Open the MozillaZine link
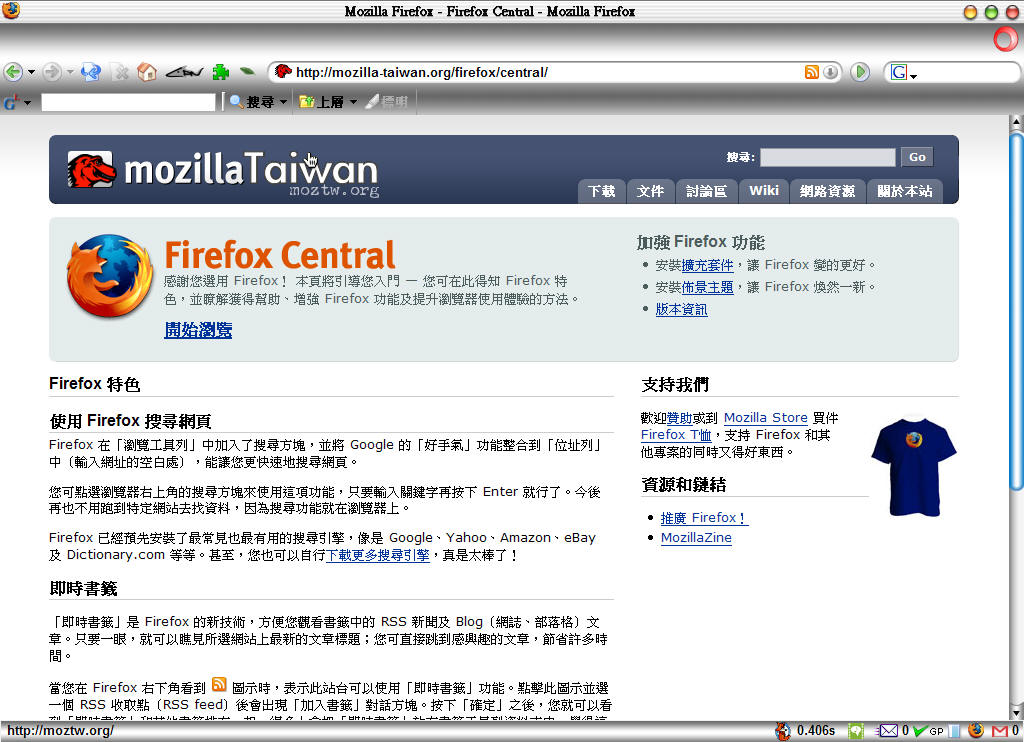This screenshot has height=742, width=1024. [x=696, y=538]
